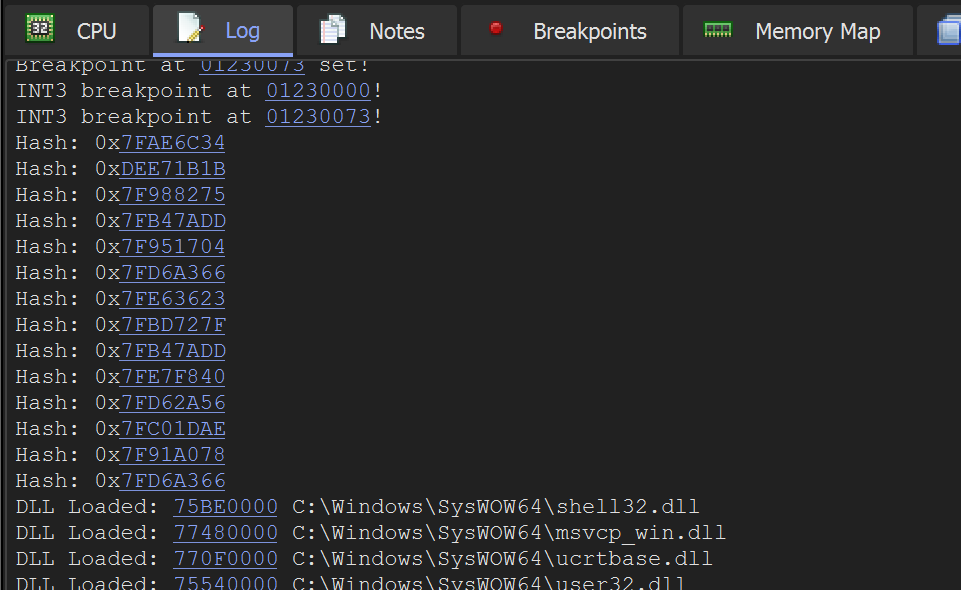The width and height of the screenshot is (961, 590).
Task: Open hash link 7FE7F840
Action: [173, 377]
